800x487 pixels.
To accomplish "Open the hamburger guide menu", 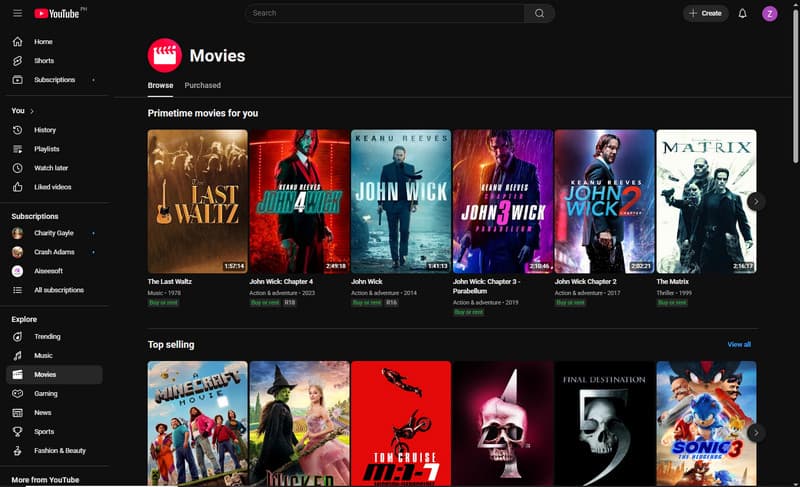I will (17, 13).
